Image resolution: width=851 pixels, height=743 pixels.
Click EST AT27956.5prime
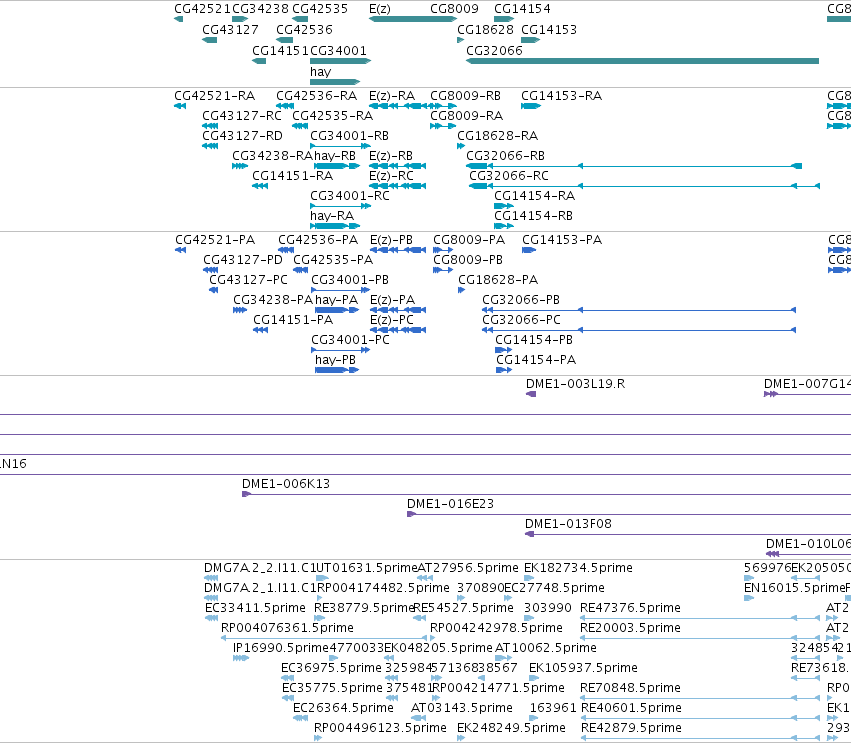468,568
